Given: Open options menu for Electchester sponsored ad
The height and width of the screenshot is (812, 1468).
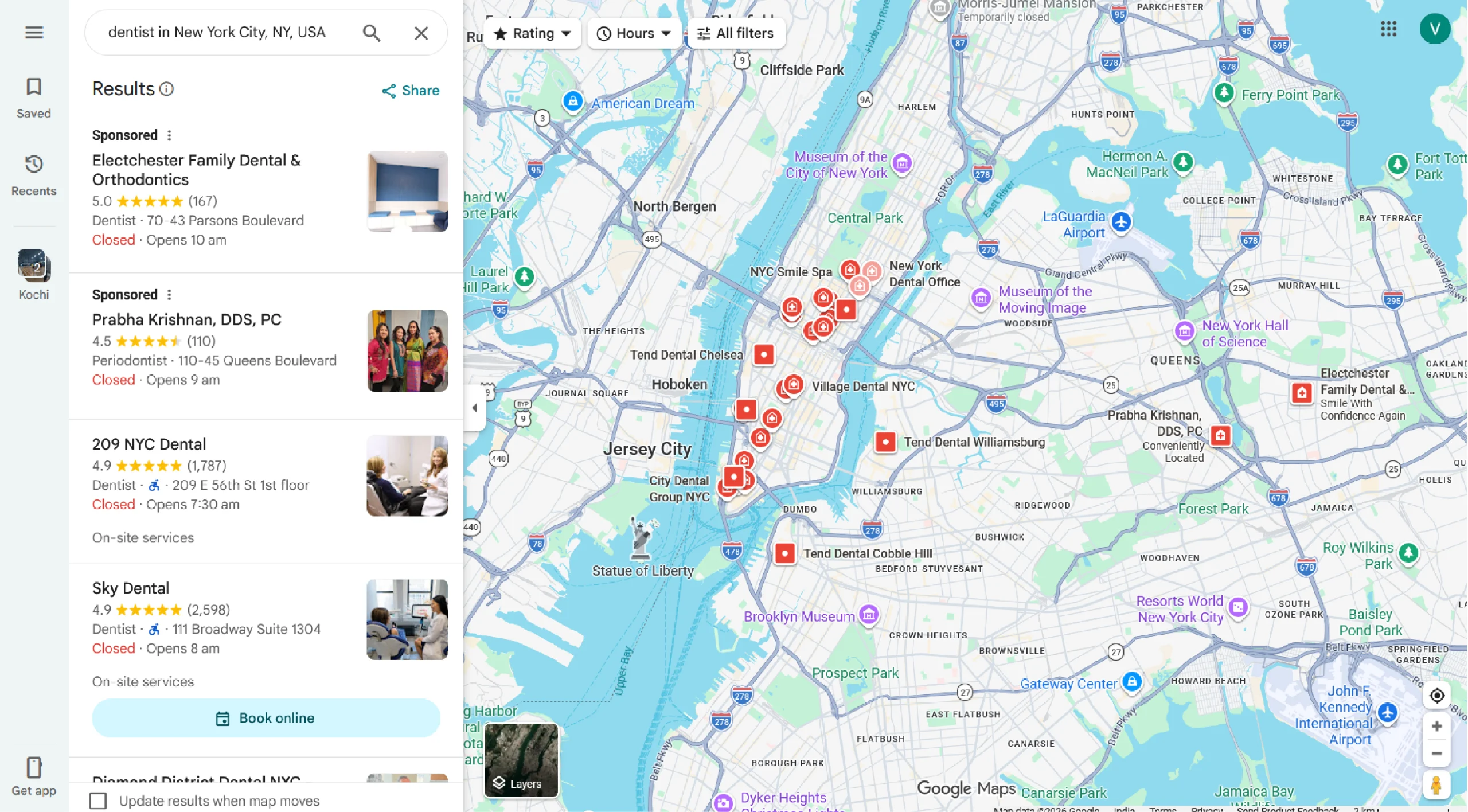Looking at the screenshot, I should 169,135.
